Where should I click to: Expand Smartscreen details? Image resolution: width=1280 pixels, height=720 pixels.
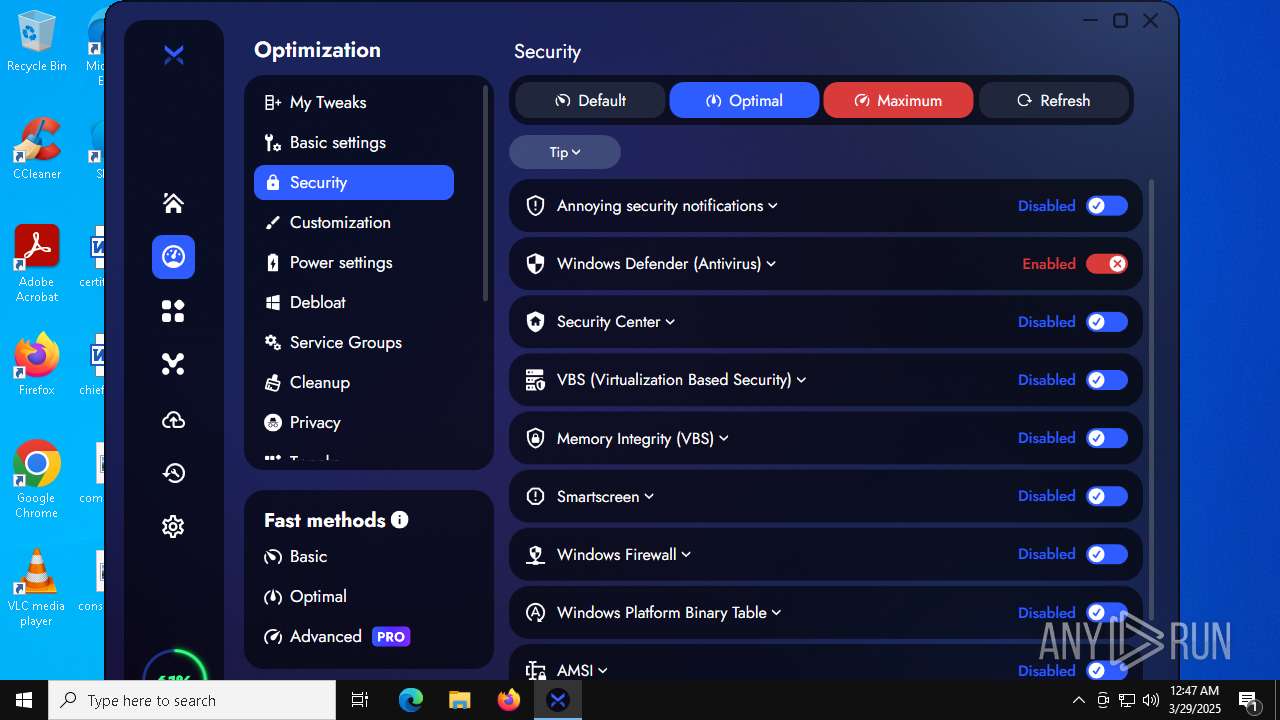(x=649, y=496)
